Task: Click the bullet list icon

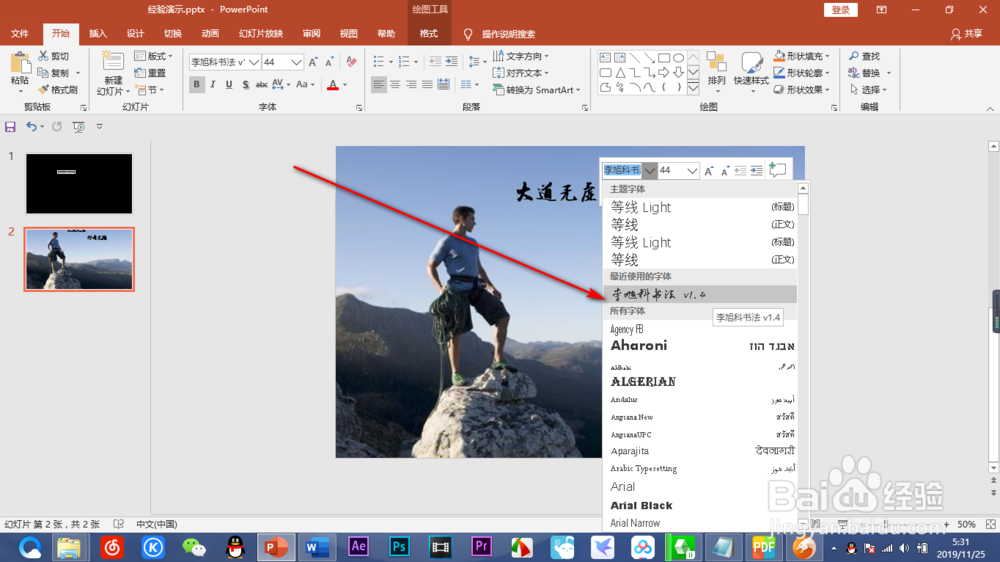Action: pos(378,62)
